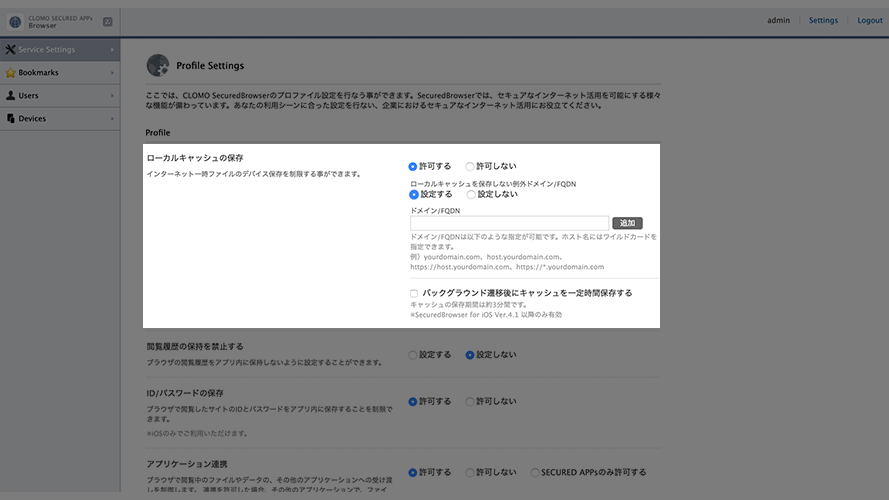
Task: Click the Bookmarks star icon
Action: coord(10,73)
